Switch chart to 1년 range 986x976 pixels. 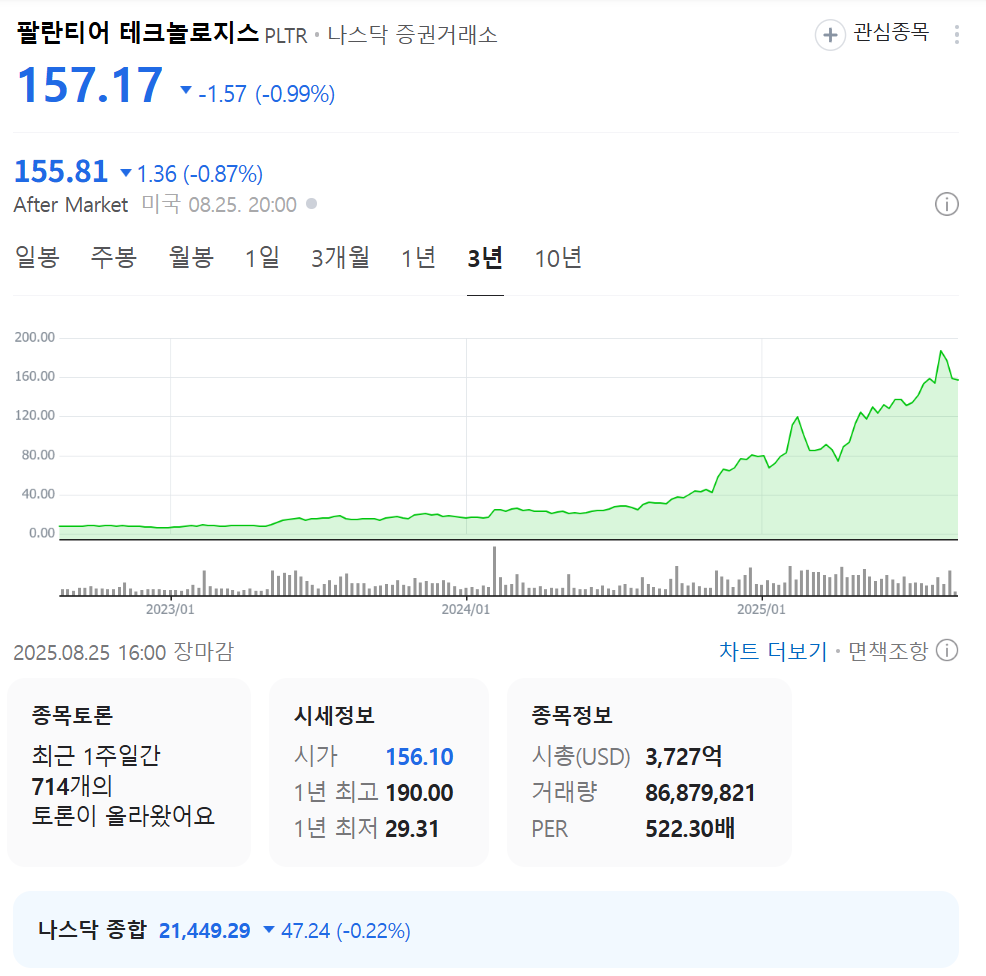pos(418,258)
